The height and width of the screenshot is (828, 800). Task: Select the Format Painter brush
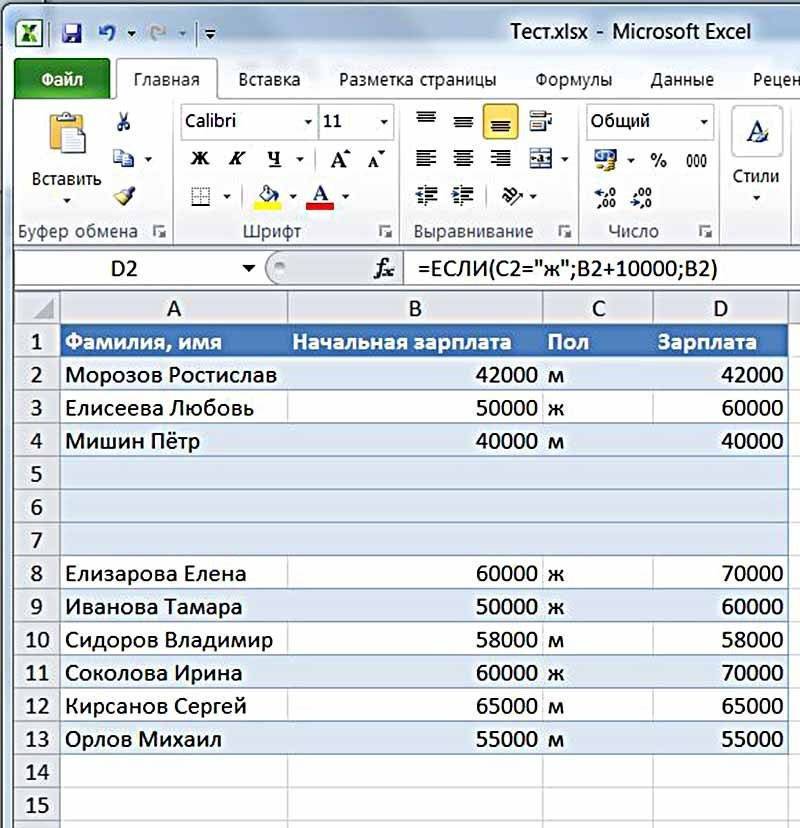pyautogui.click(x=124, y=195)
